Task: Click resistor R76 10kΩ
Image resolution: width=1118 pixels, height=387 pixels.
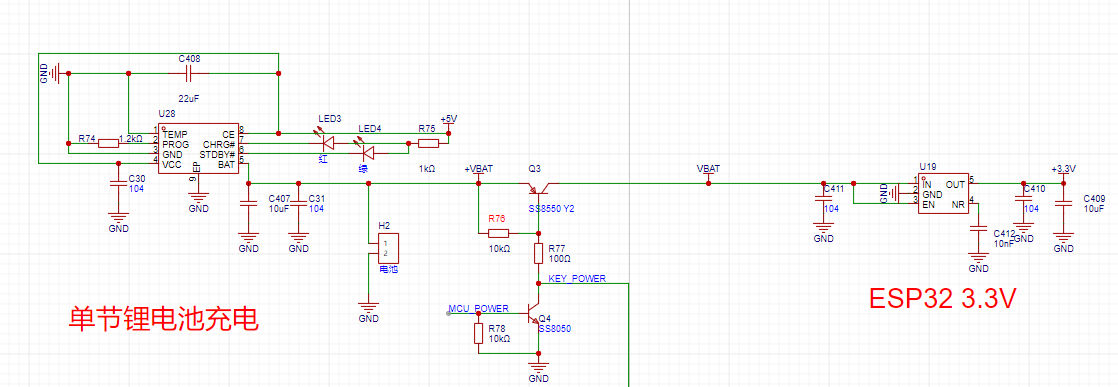Action: (498, 233)
